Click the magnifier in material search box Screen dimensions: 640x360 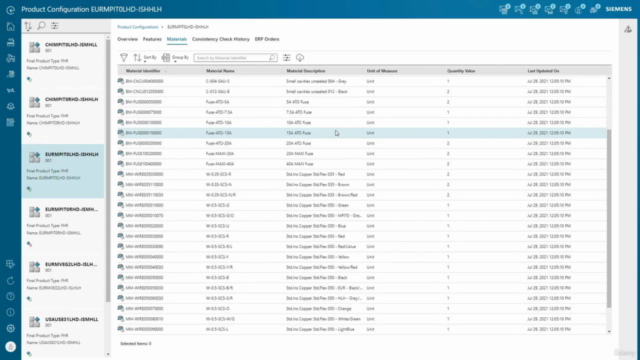tap(272, 58)
